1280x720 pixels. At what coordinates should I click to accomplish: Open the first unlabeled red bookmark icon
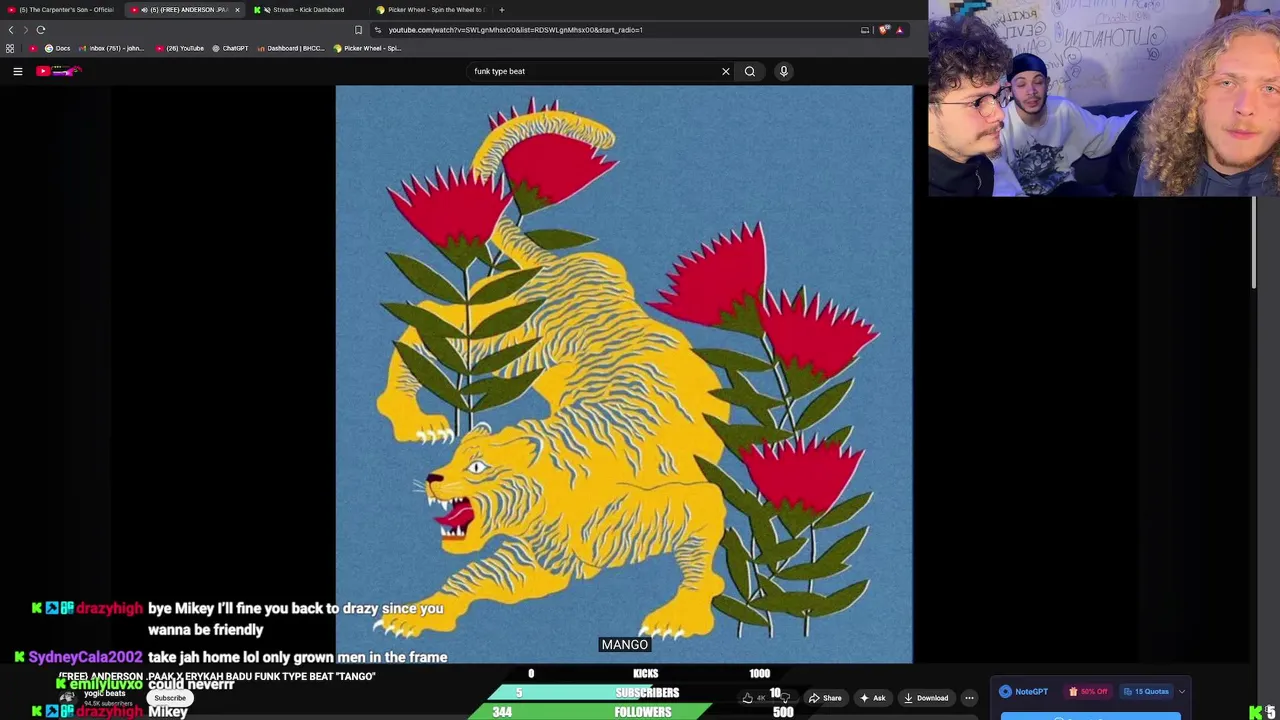point(34,48)
